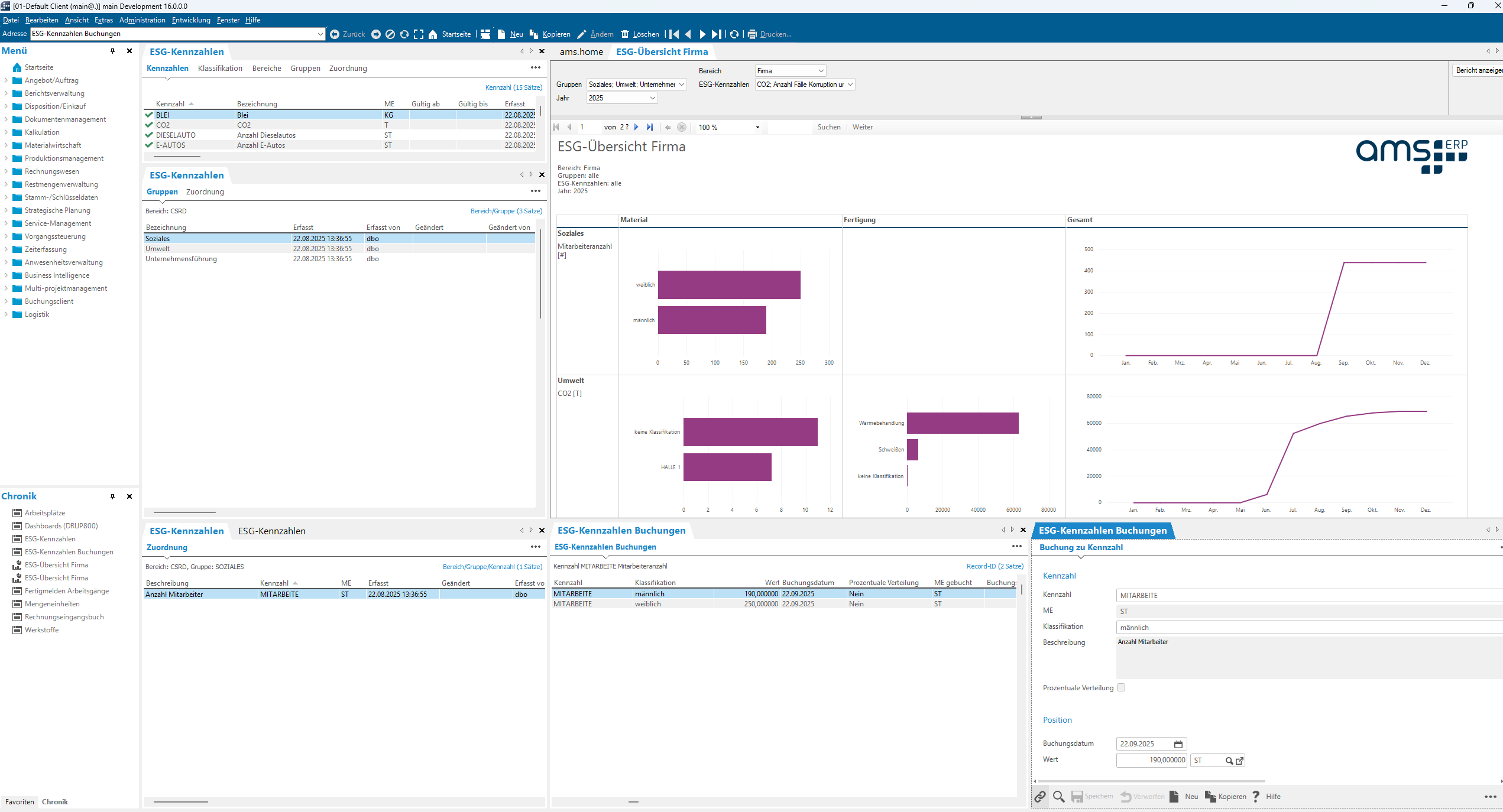Switch to the Klassifikation tab
Viewport: 1503px width, 812px height.
tap(220, 69)
